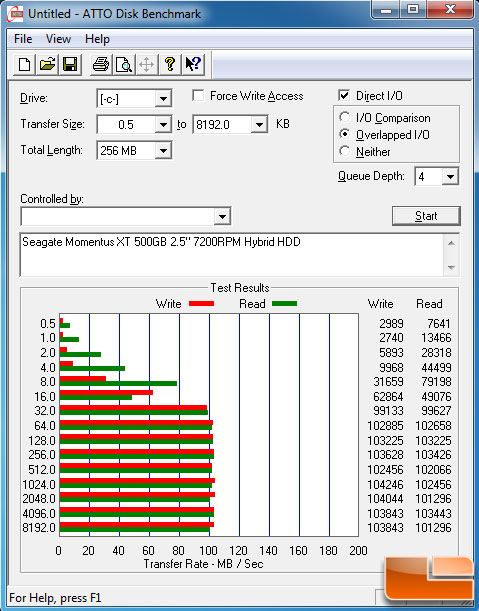Image resolution: width=479 pixels, height=611 pixels.
Task: Click the ATTO app icon in title bar
Action: pyautogui.click(x=15, y=14)
